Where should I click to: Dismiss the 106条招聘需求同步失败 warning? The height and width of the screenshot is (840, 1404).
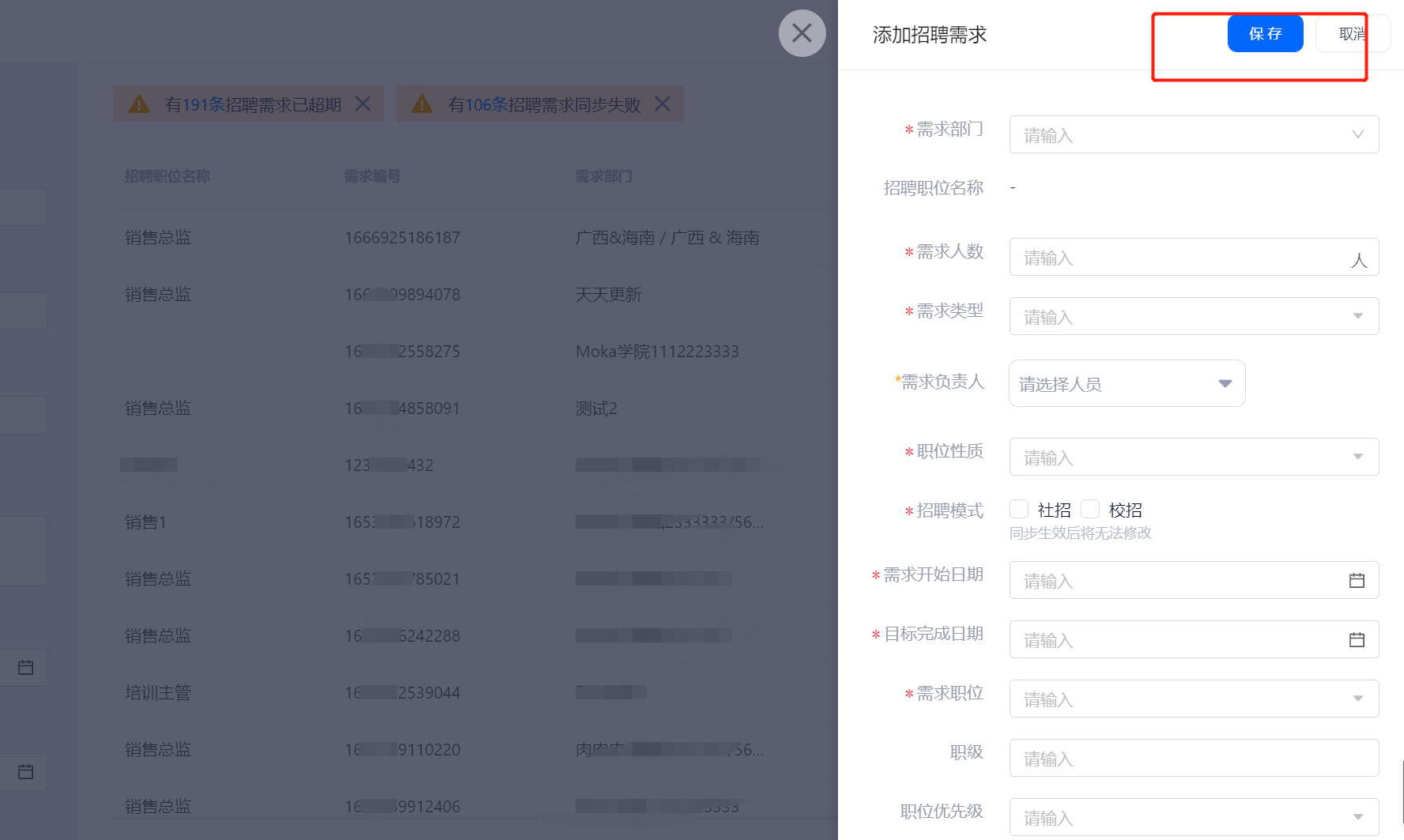point(662,104)
